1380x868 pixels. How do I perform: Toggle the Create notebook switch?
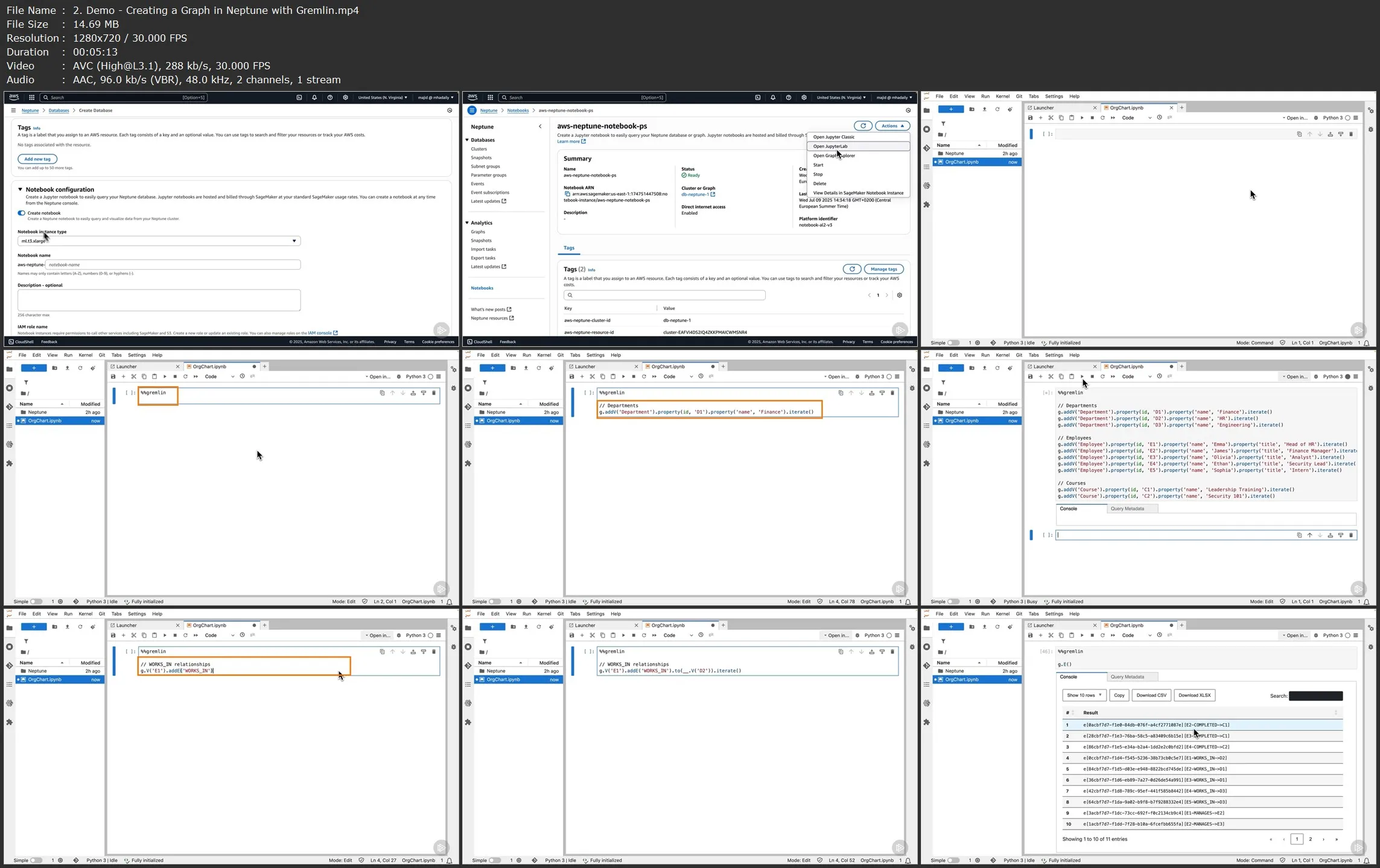pos(22,213)
